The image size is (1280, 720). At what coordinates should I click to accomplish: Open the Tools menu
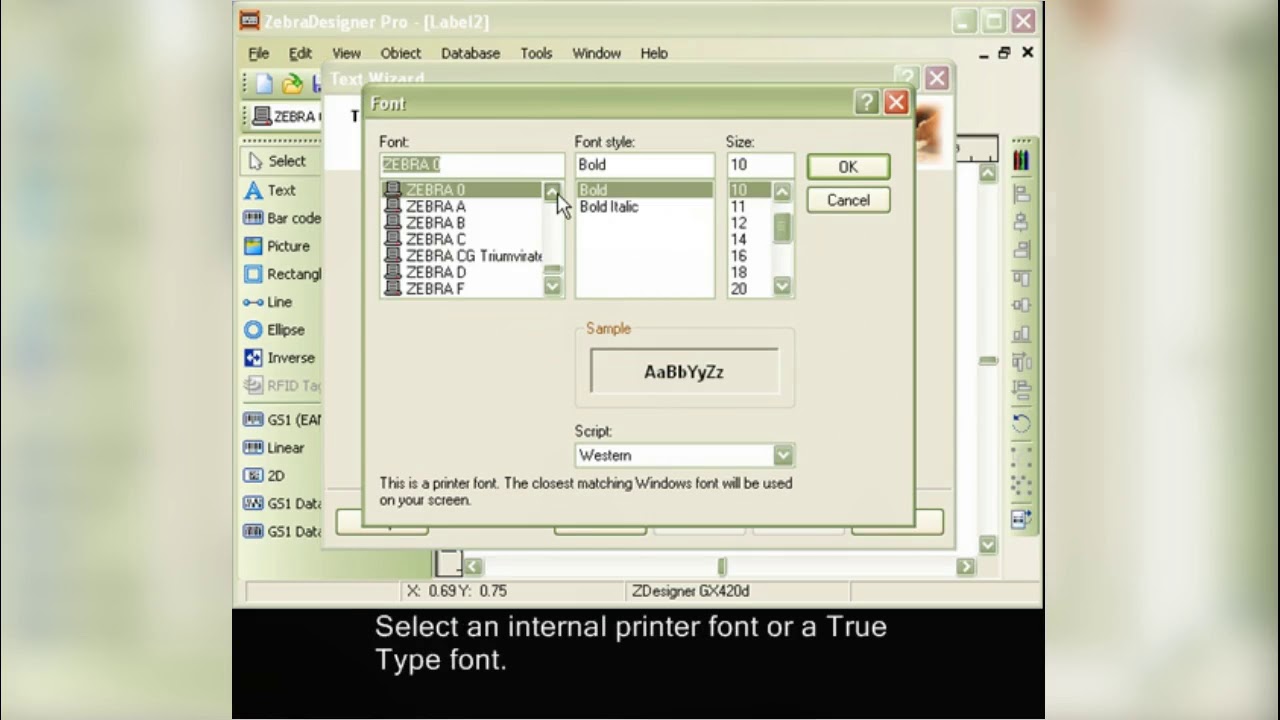coord(536,53)
